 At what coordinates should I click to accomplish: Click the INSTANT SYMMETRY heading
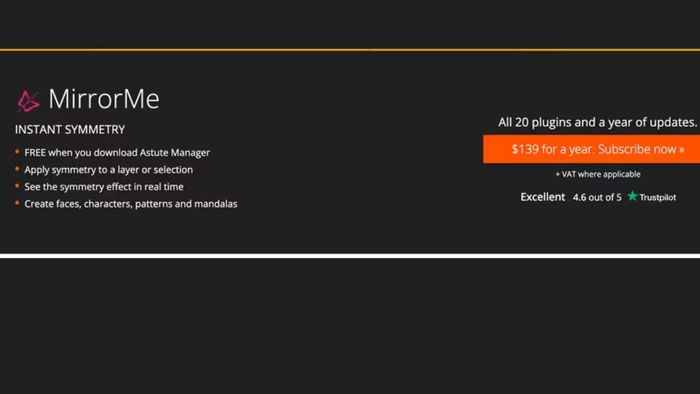[70, 129]
